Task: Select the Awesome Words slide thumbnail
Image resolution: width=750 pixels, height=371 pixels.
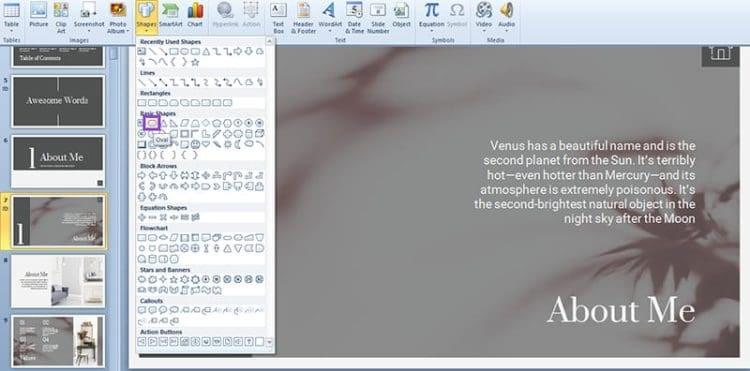Action: 58,101
